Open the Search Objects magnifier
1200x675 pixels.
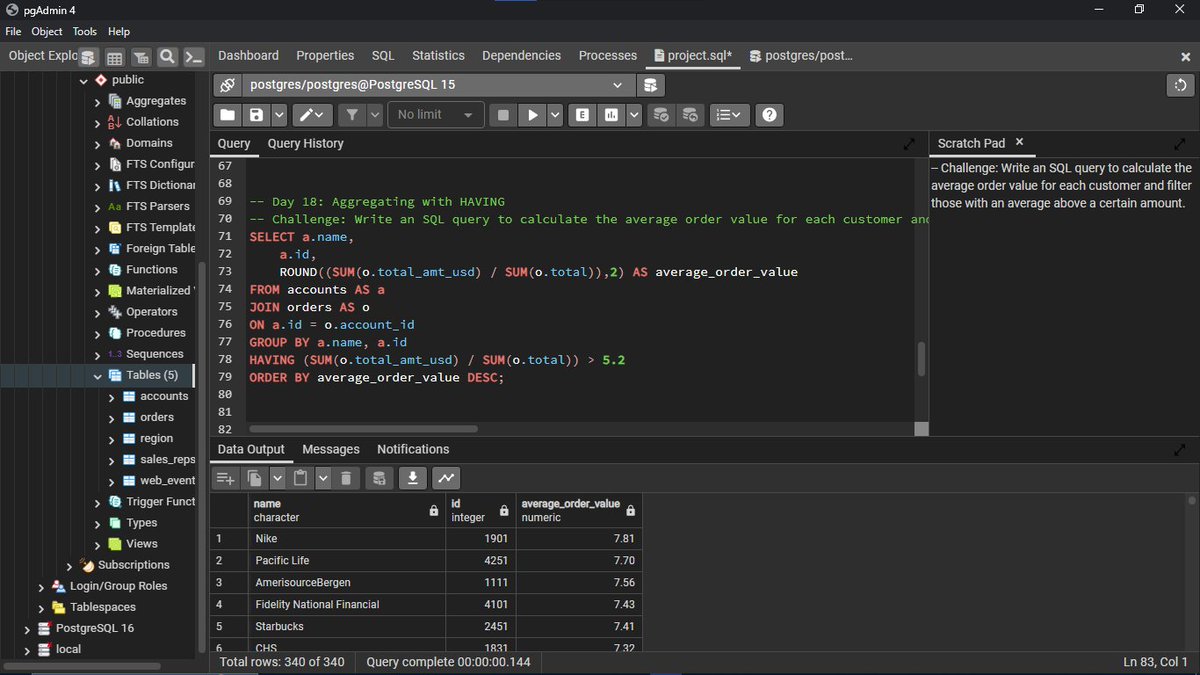[x=168, y=56]
